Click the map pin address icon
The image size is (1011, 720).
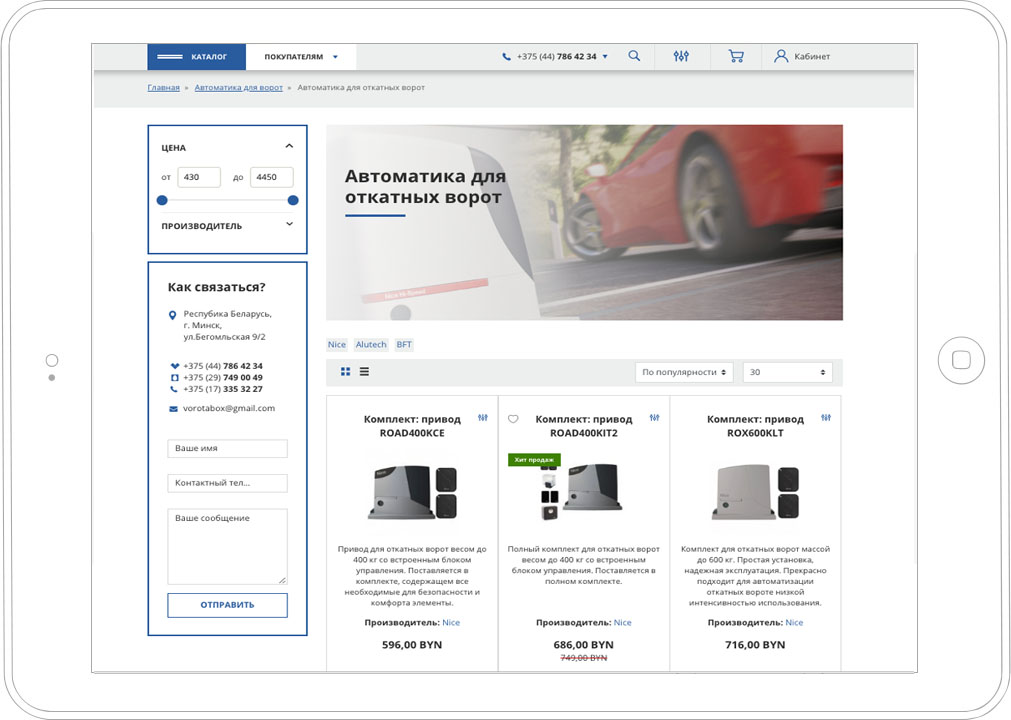tap(172, 315)
